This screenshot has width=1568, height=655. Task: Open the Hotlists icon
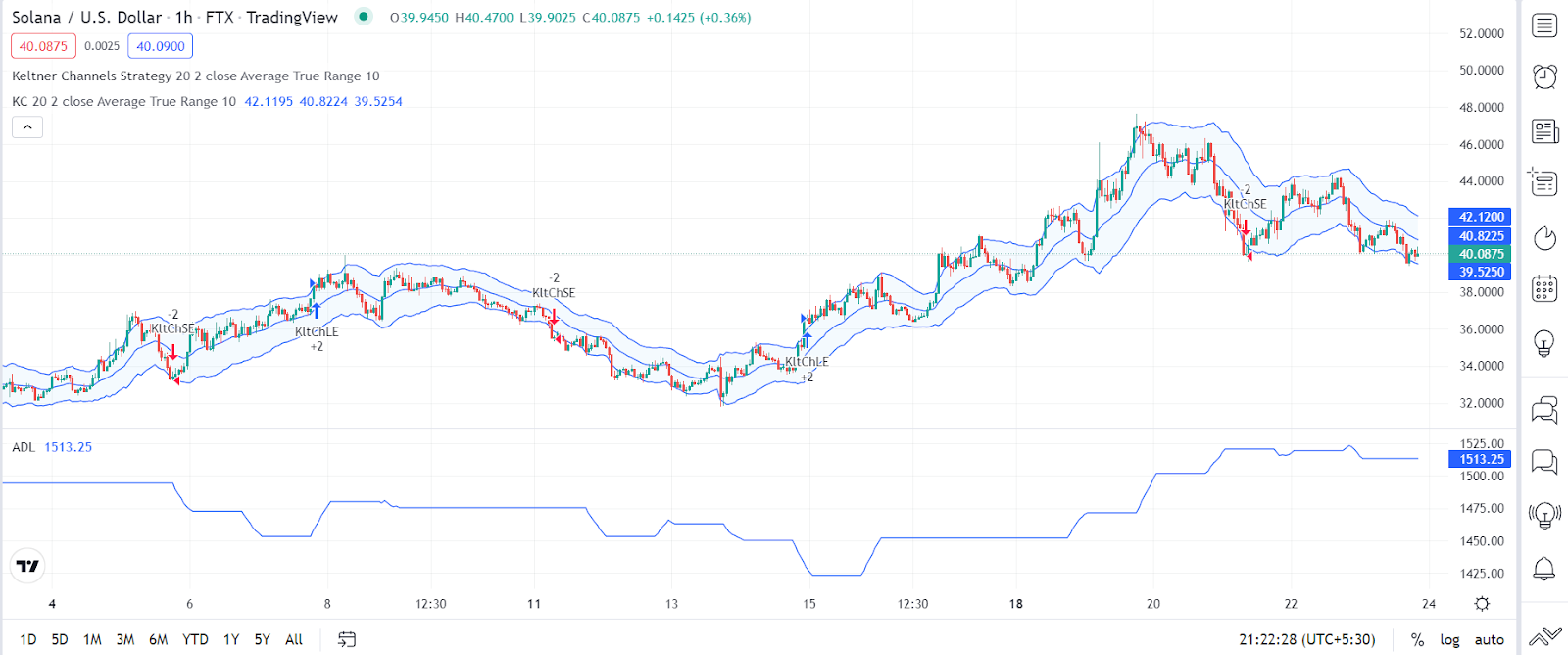[1544, 237]
